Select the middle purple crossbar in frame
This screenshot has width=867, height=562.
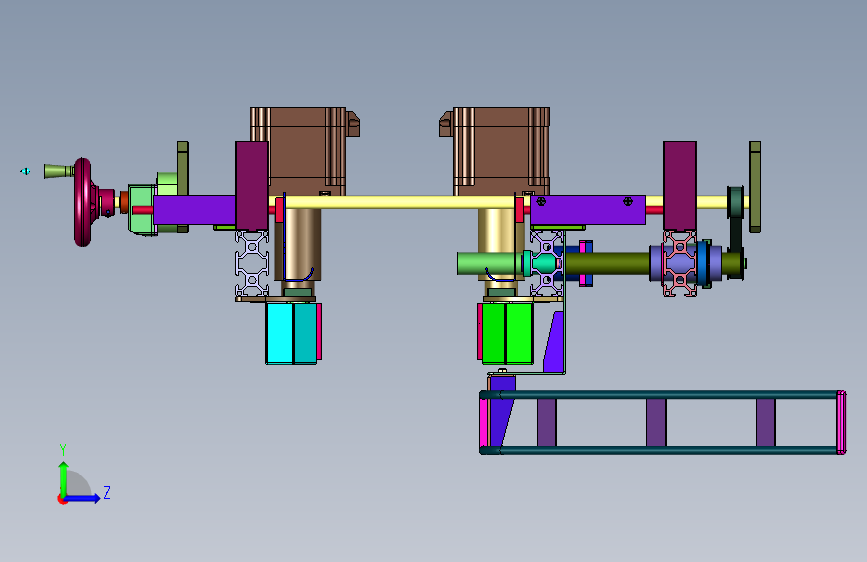click(656, 423)
